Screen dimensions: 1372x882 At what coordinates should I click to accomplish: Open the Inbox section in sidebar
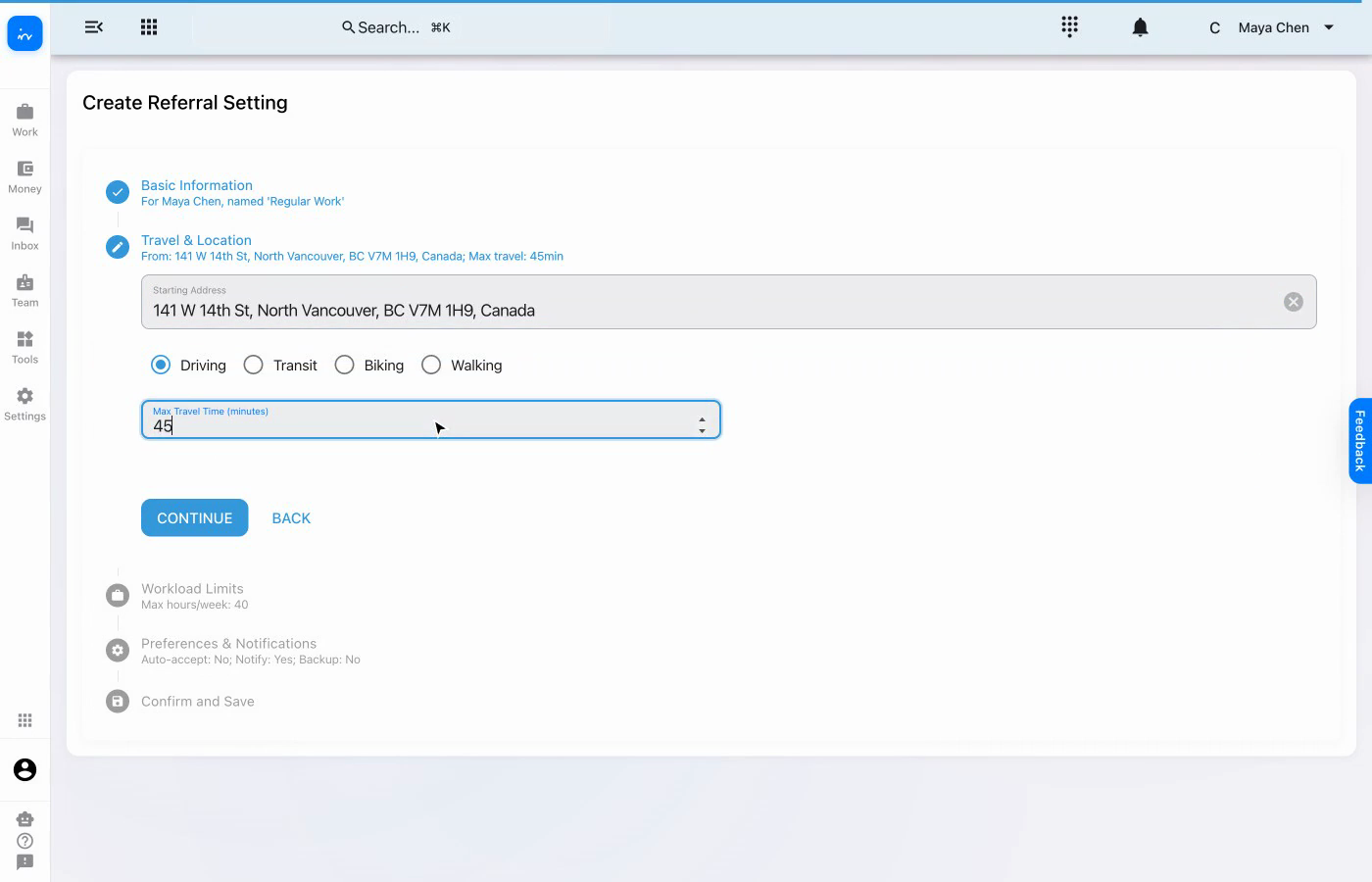point(25,234)
